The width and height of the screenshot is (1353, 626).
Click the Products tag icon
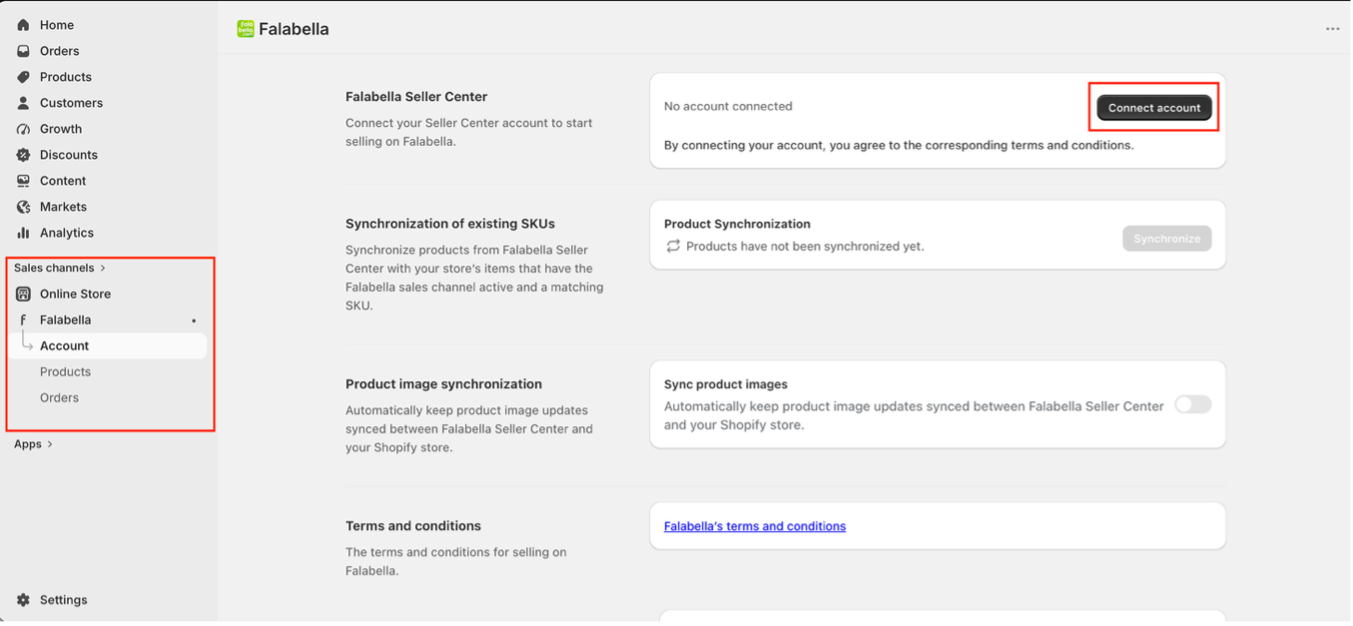coord(23,77)
